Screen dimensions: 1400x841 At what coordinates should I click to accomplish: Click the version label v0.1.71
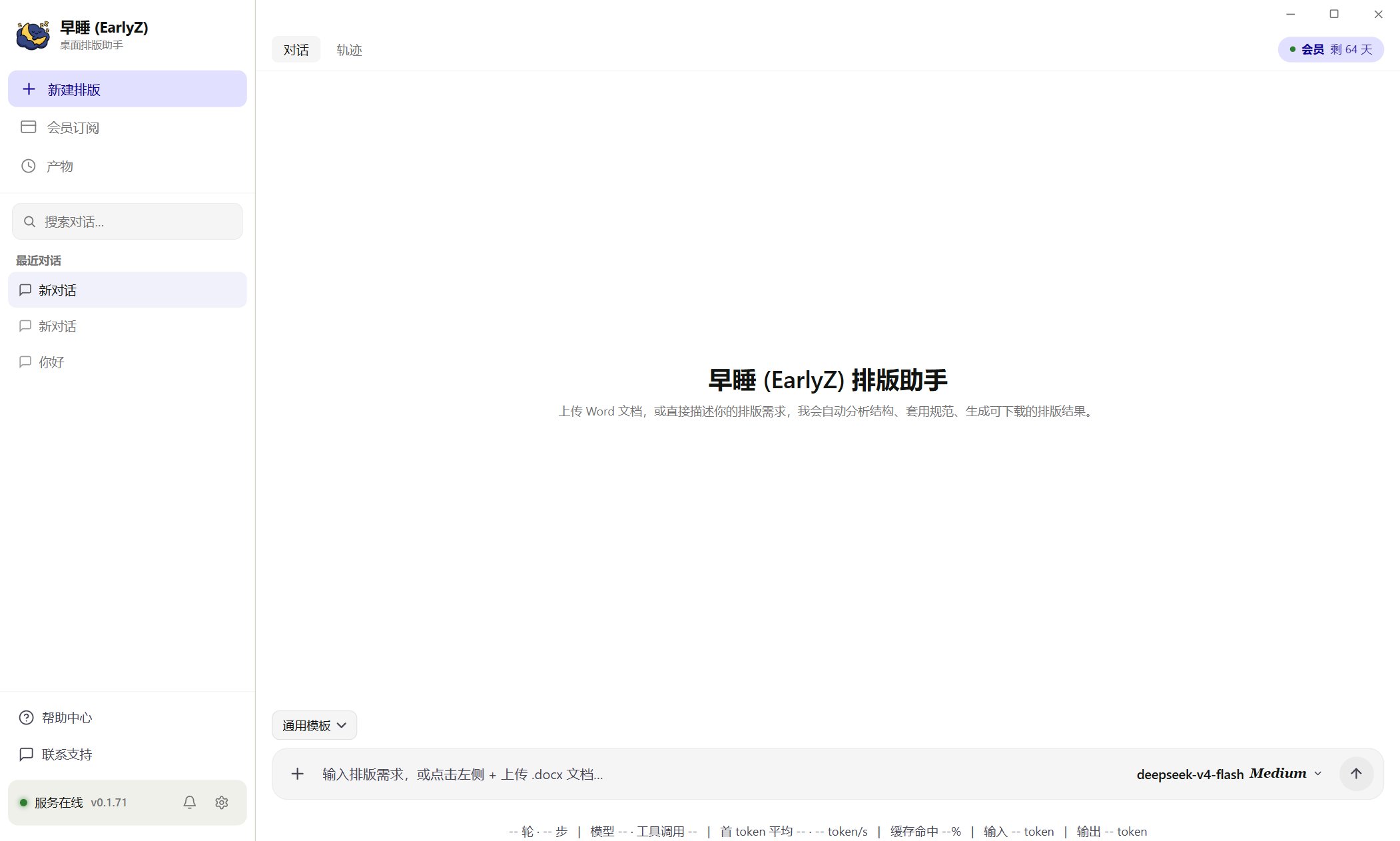(109, 802)
